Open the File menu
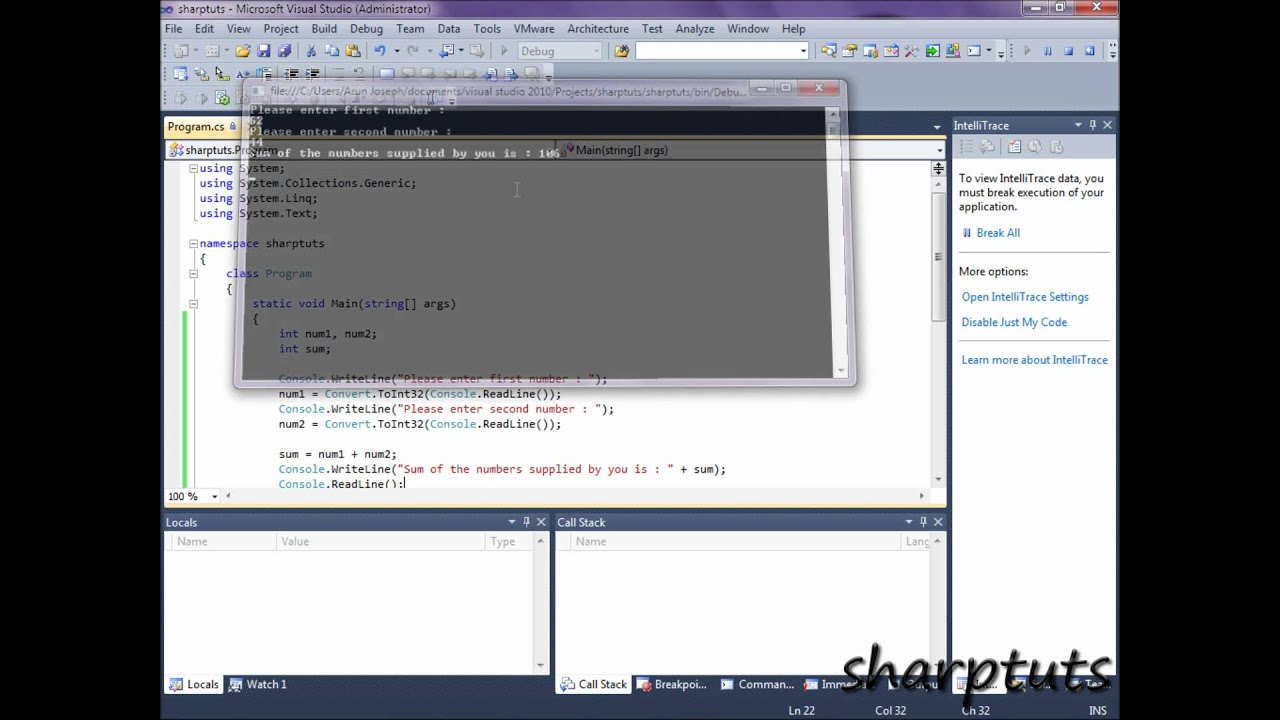1280x720 pixels. tap(174, 29)
